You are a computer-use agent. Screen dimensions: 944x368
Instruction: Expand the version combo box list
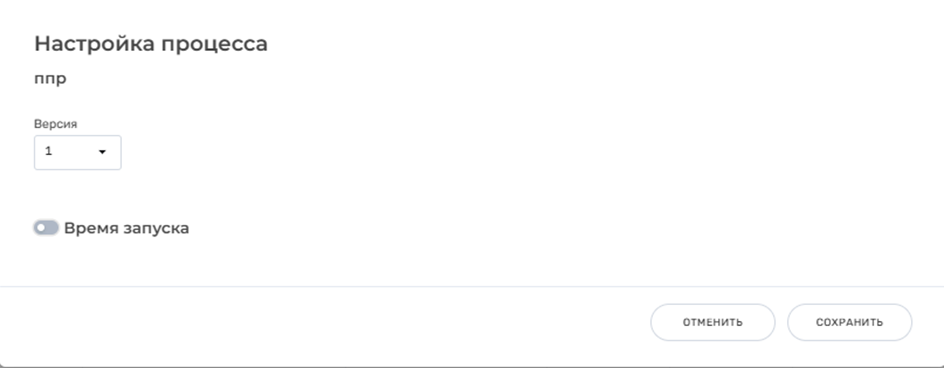point(78,152)
